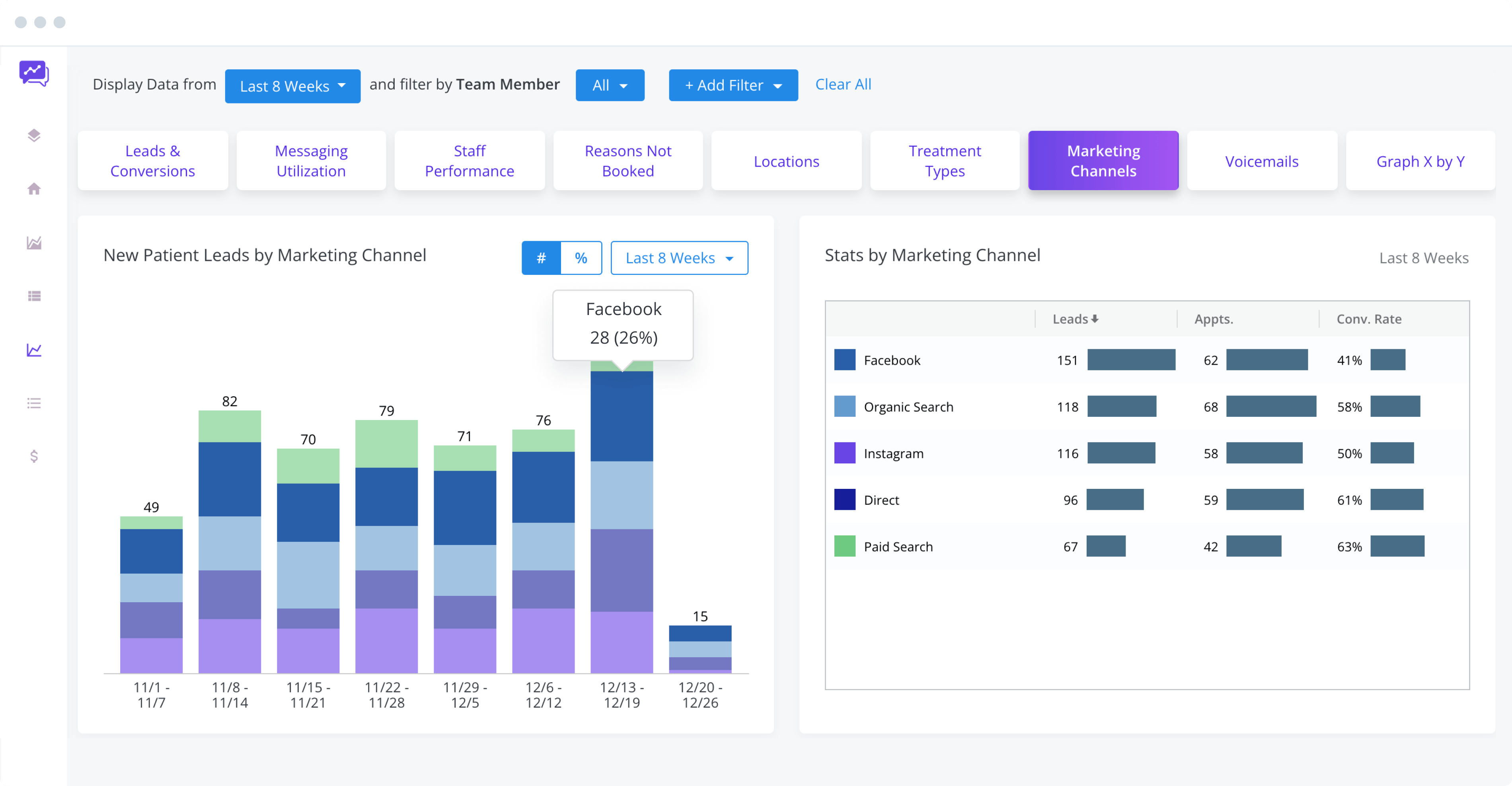Open the Voicemails tab

click(1261, 161)
